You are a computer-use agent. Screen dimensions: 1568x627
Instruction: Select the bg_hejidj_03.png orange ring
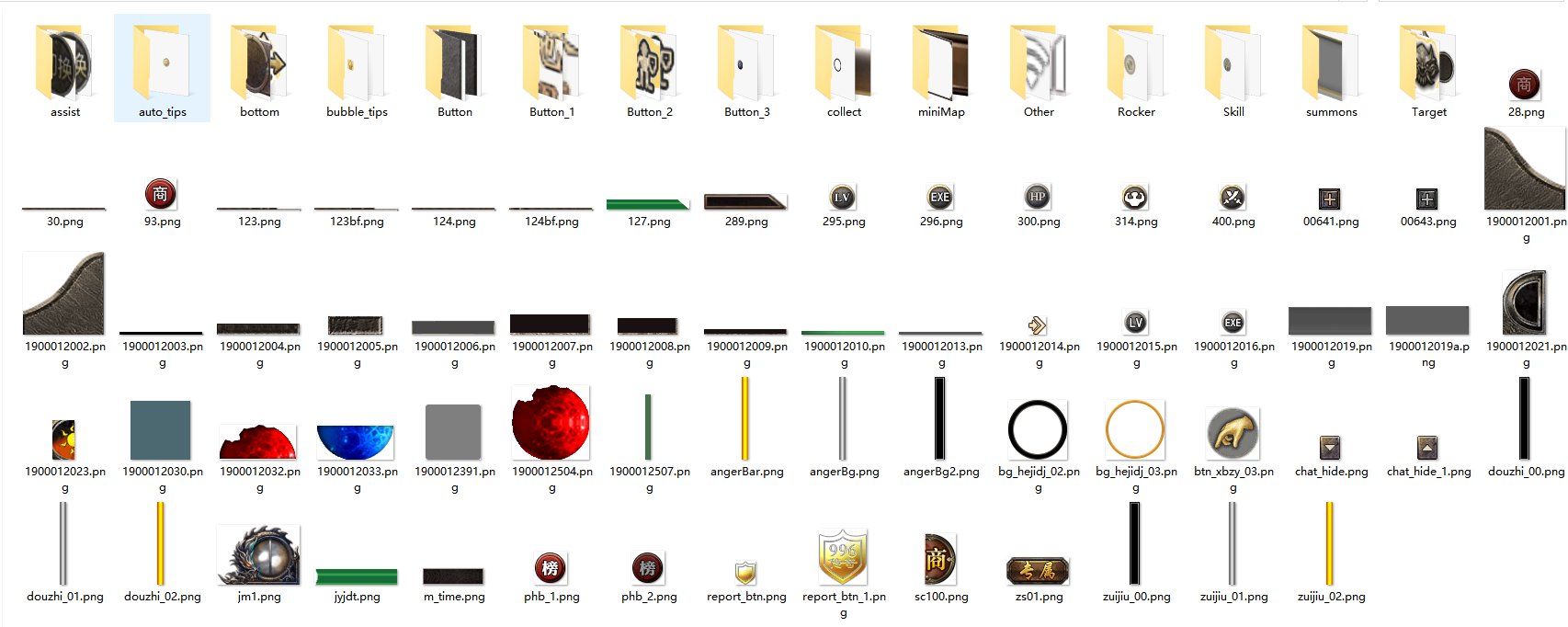click(x=1135, y=429)
